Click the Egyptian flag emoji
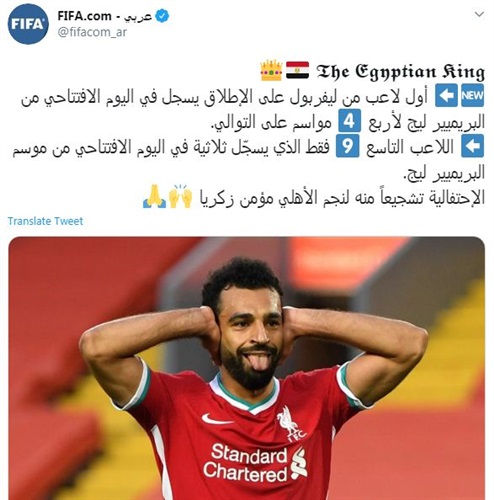This screenshot has width=494, height=500. click(298, 70)
